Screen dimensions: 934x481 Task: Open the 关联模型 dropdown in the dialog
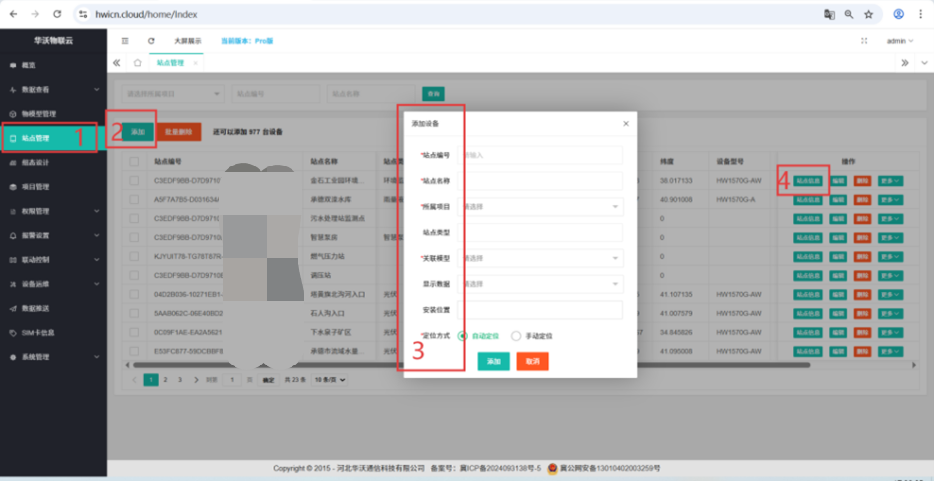(x=540, y=258)
